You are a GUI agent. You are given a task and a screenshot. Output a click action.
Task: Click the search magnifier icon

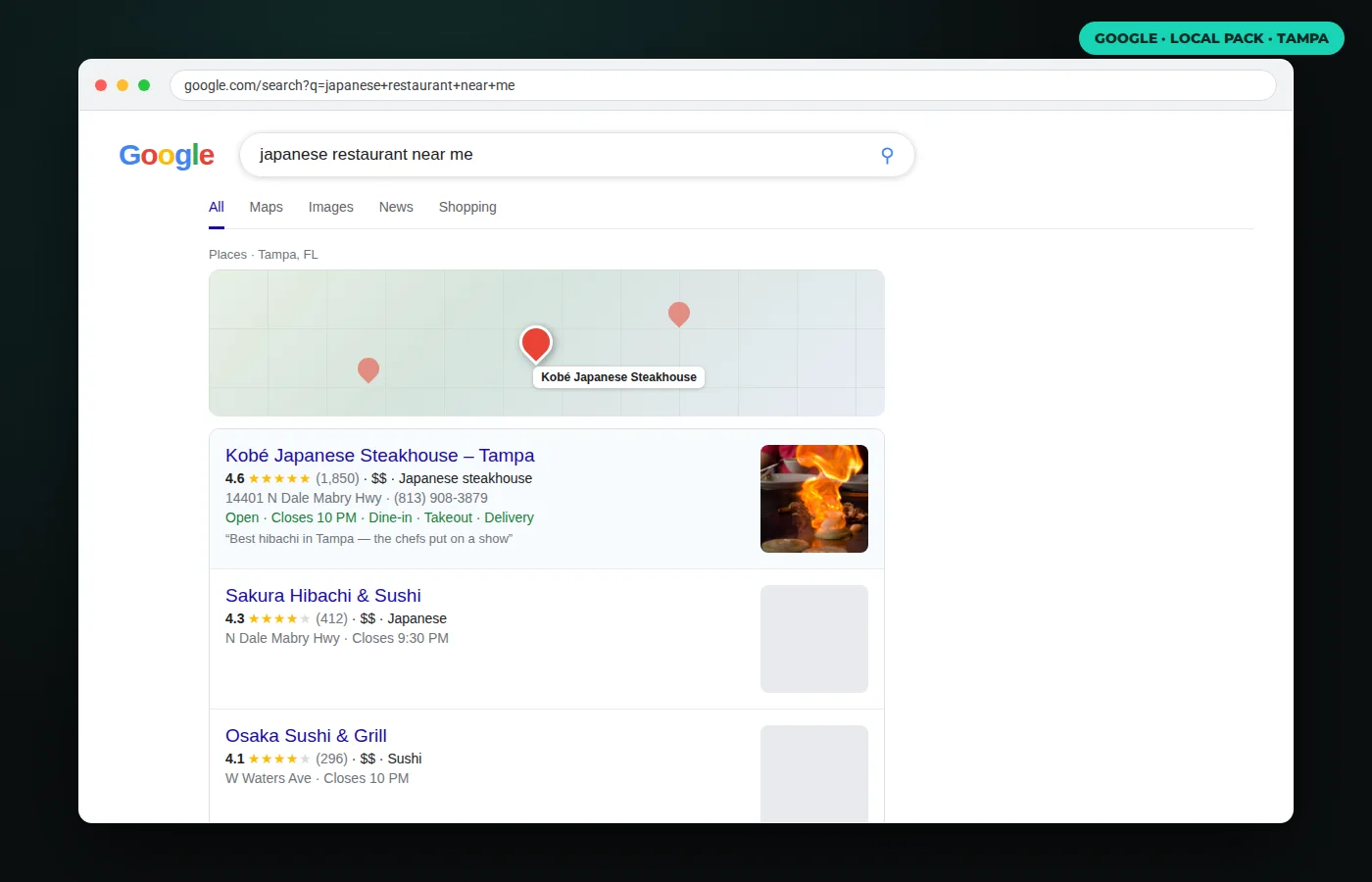pos(887,155)
